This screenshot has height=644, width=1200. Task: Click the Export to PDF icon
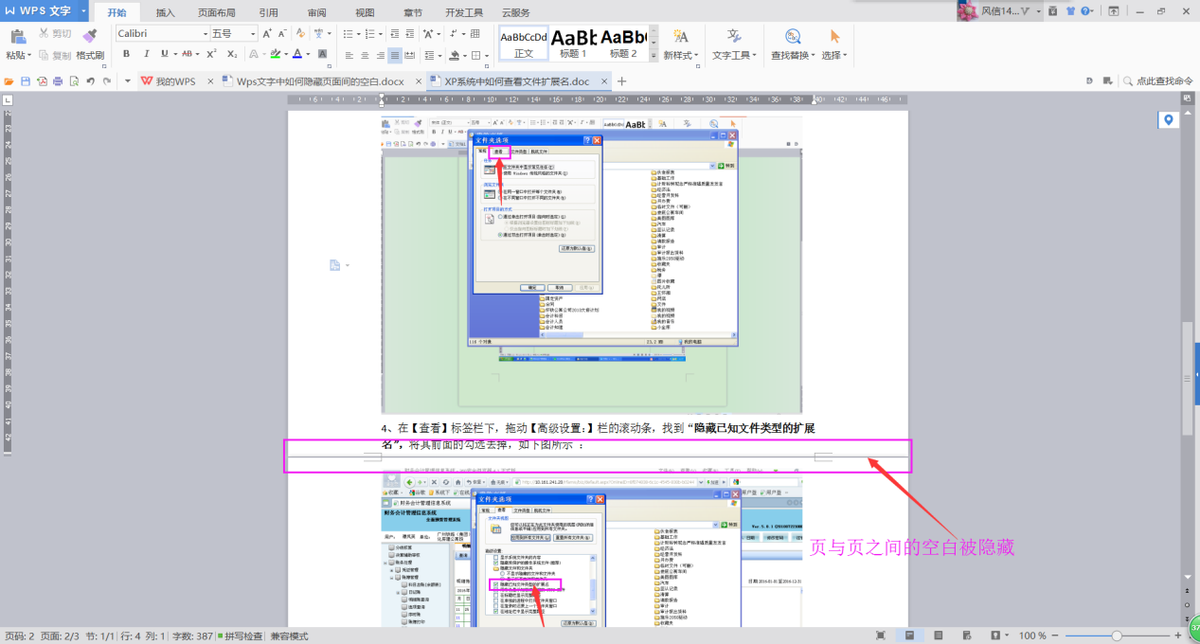[42, 81]
